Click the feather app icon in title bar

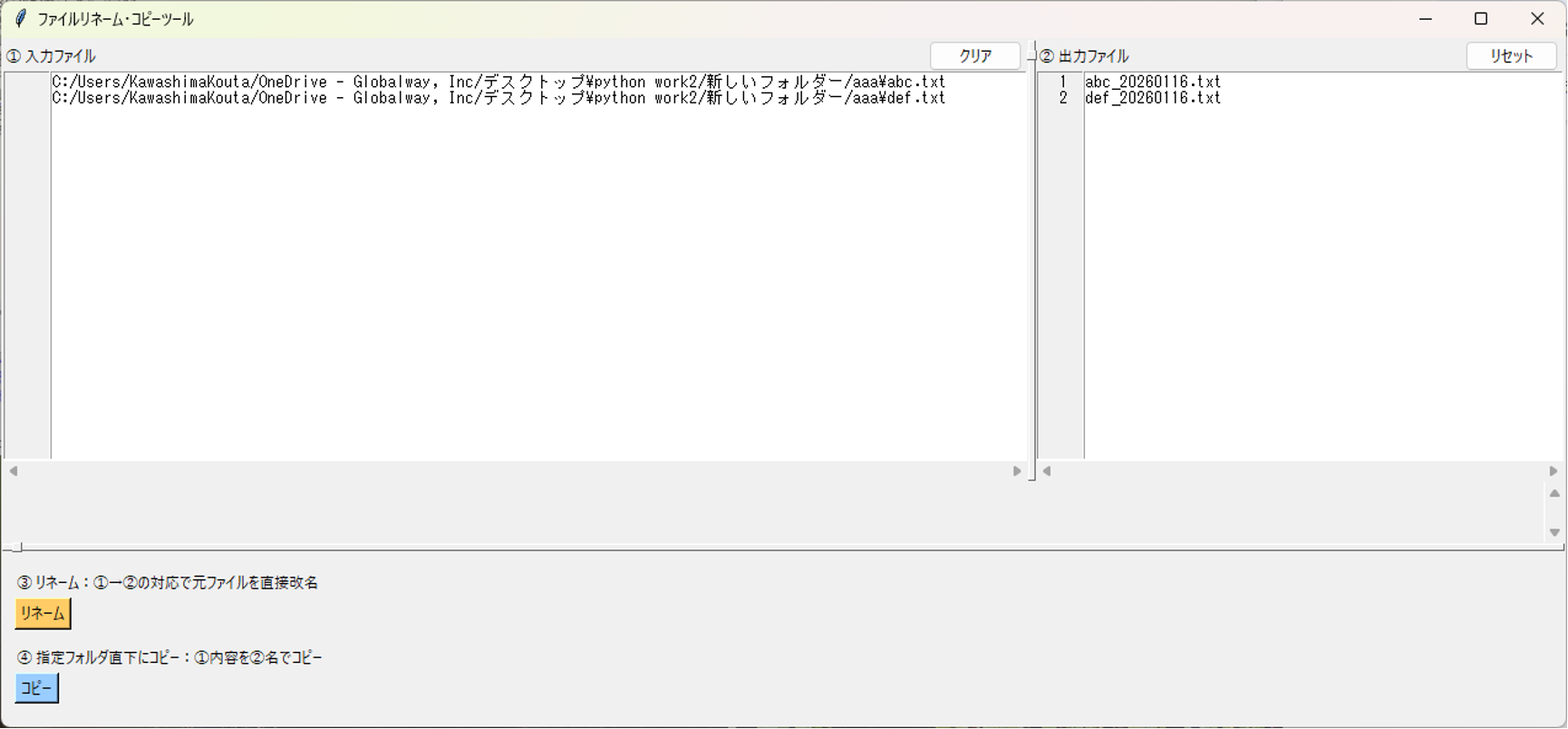[x=20, y=19]
